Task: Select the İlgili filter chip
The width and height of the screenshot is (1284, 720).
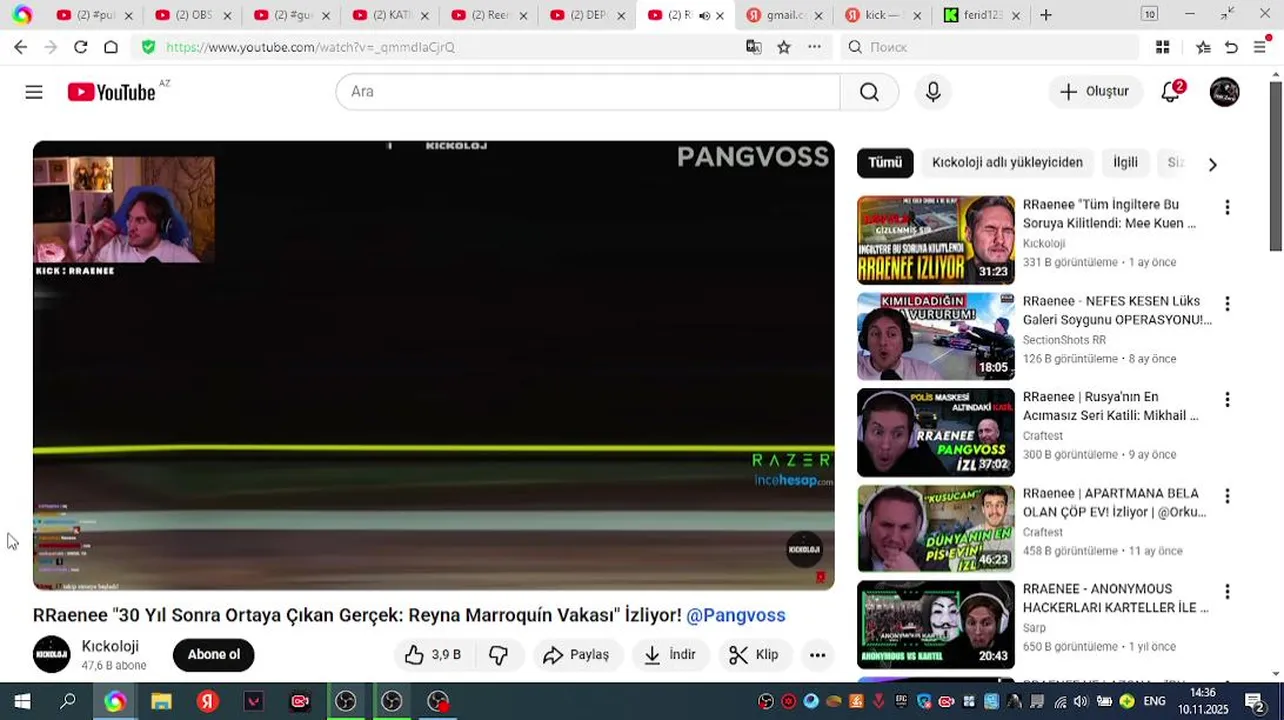Action: coord(1125,163)
